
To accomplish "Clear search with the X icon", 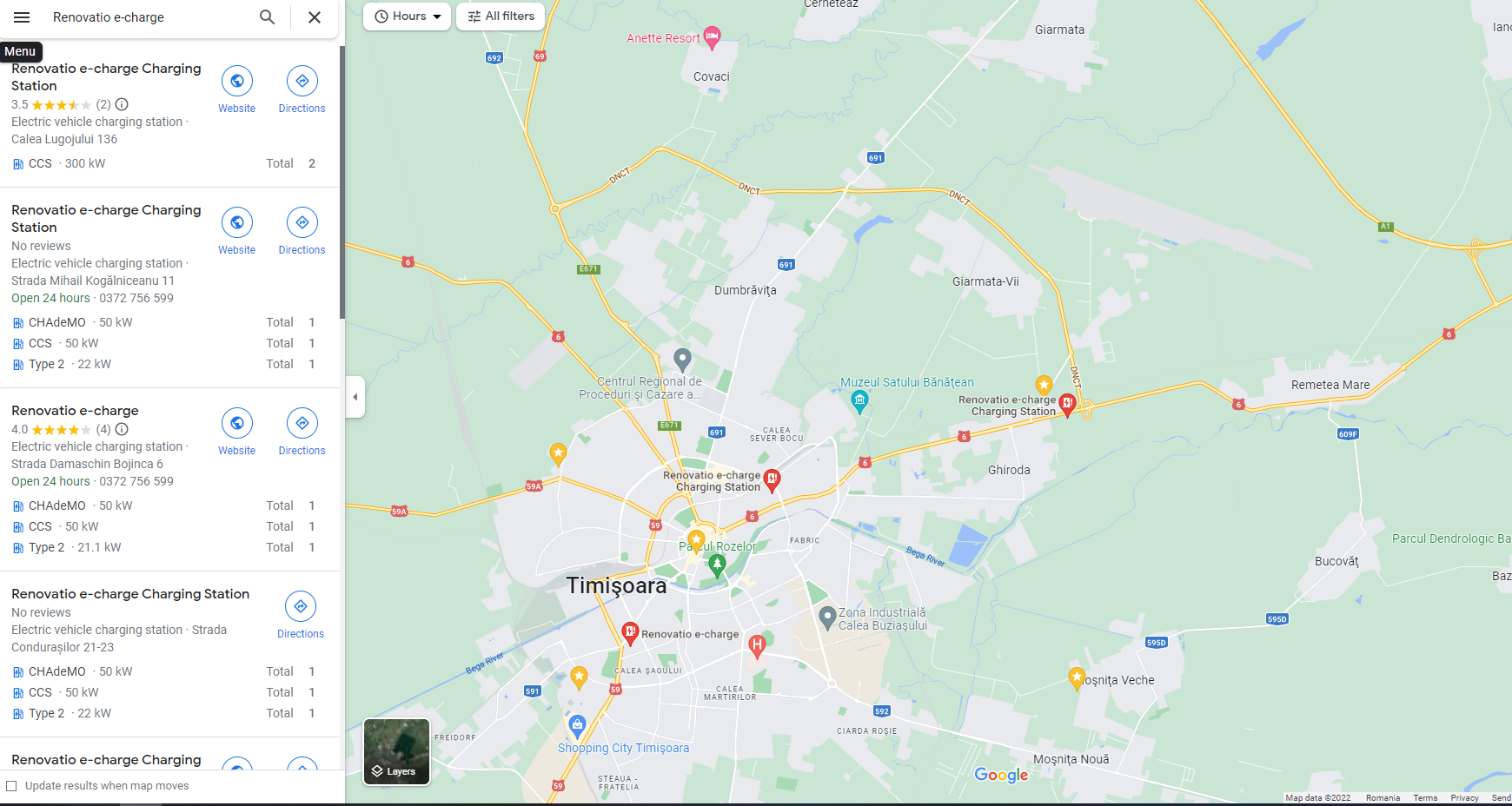I will (315, 17).
